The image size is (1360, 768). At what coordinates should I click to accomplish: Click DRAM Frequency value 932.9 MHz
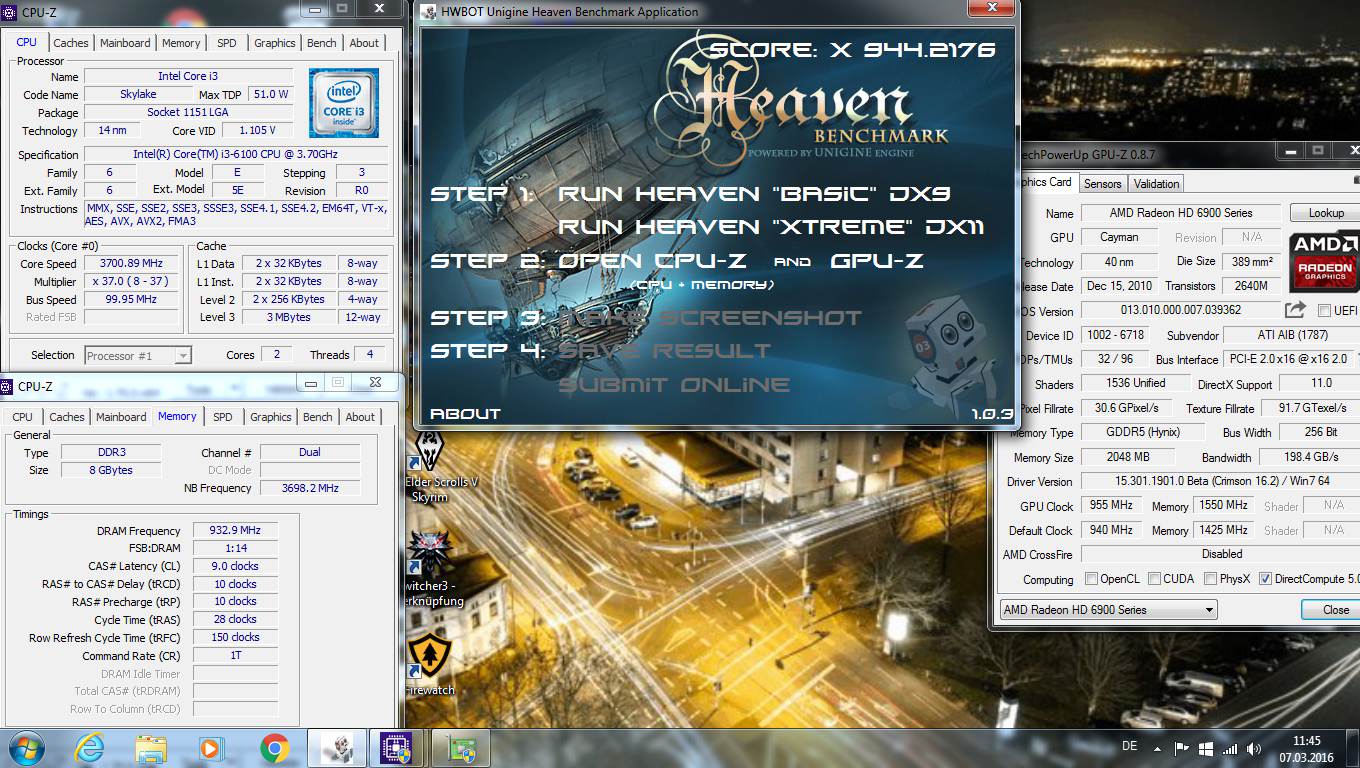236,531
